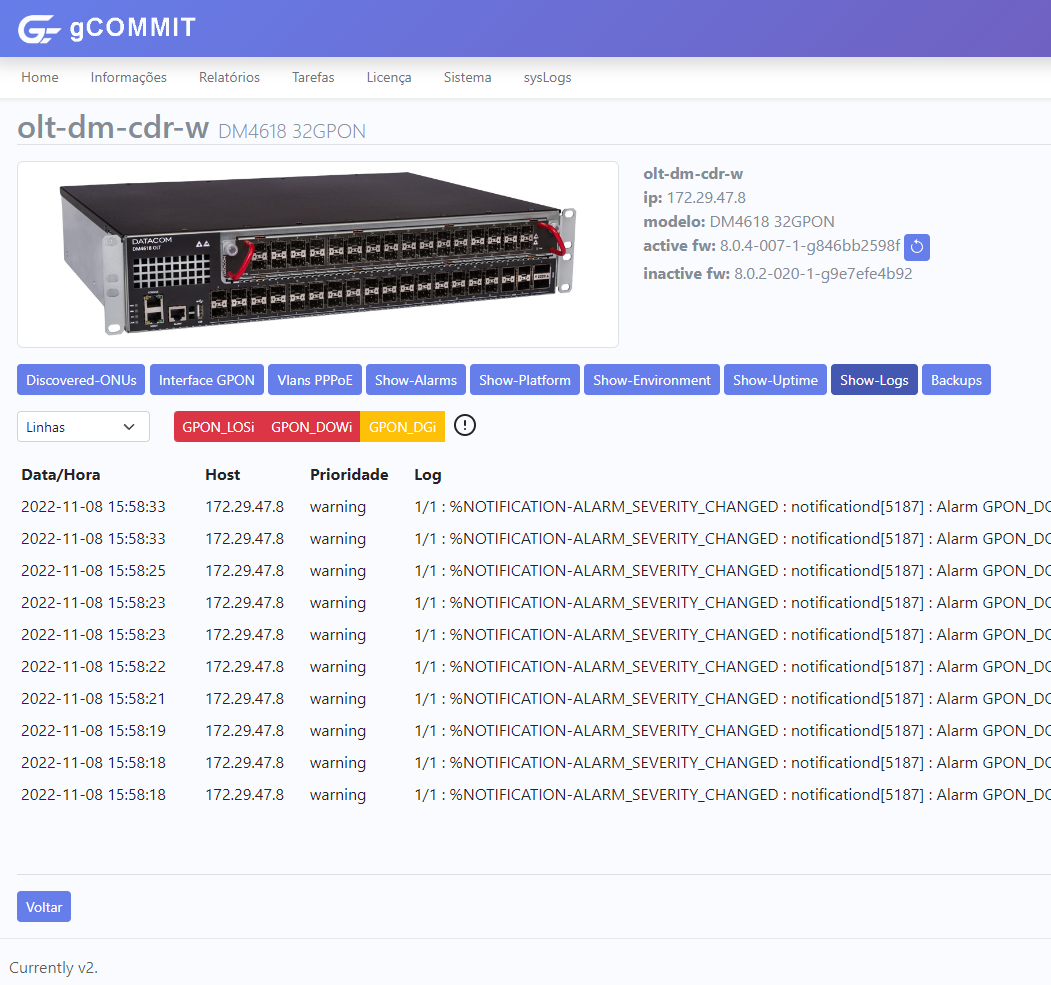Toggle the yellow GPON_DGi filter
This screenshot has width=1051, height=985.
[x=402, y=427]
